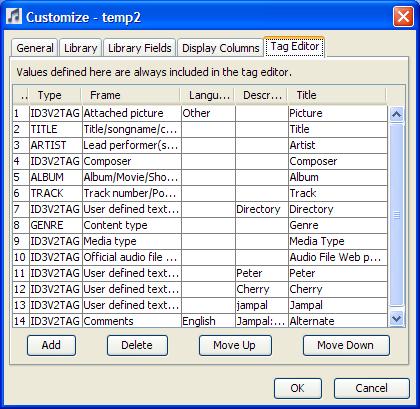Close the Customize - temp2 dialog
The image size is (420, 409).
[x=403, y=16]
